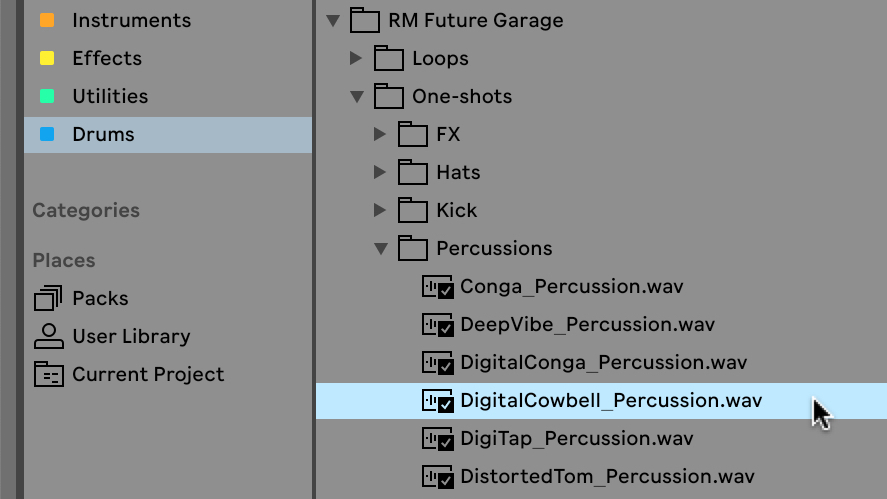Screen dimensions: 887x499
Task: Click the blue Drums color tag
Action: [x=47, y=134]
